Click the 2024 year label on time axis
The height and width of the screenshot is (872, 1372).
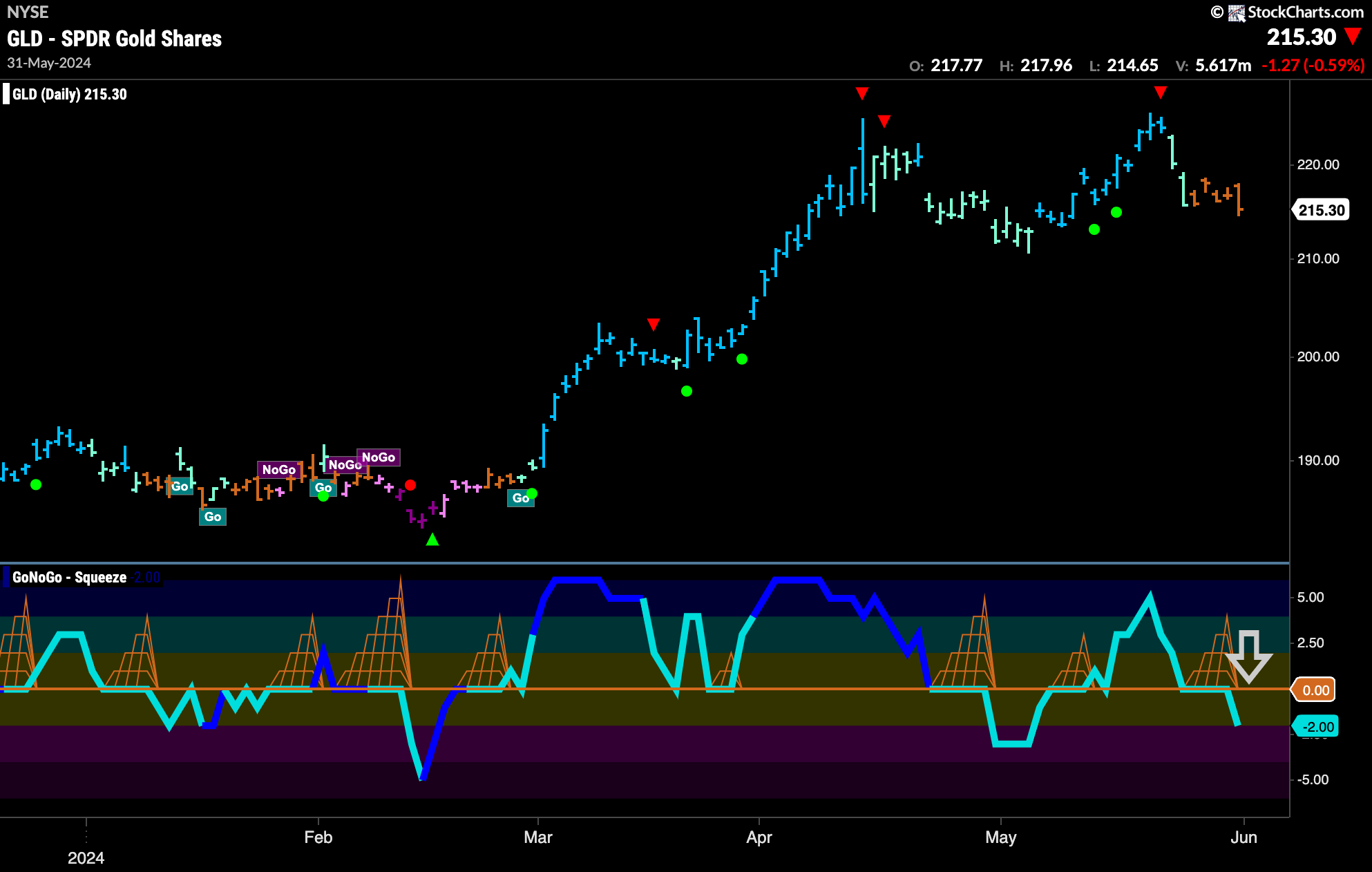(x=86, y=858)
